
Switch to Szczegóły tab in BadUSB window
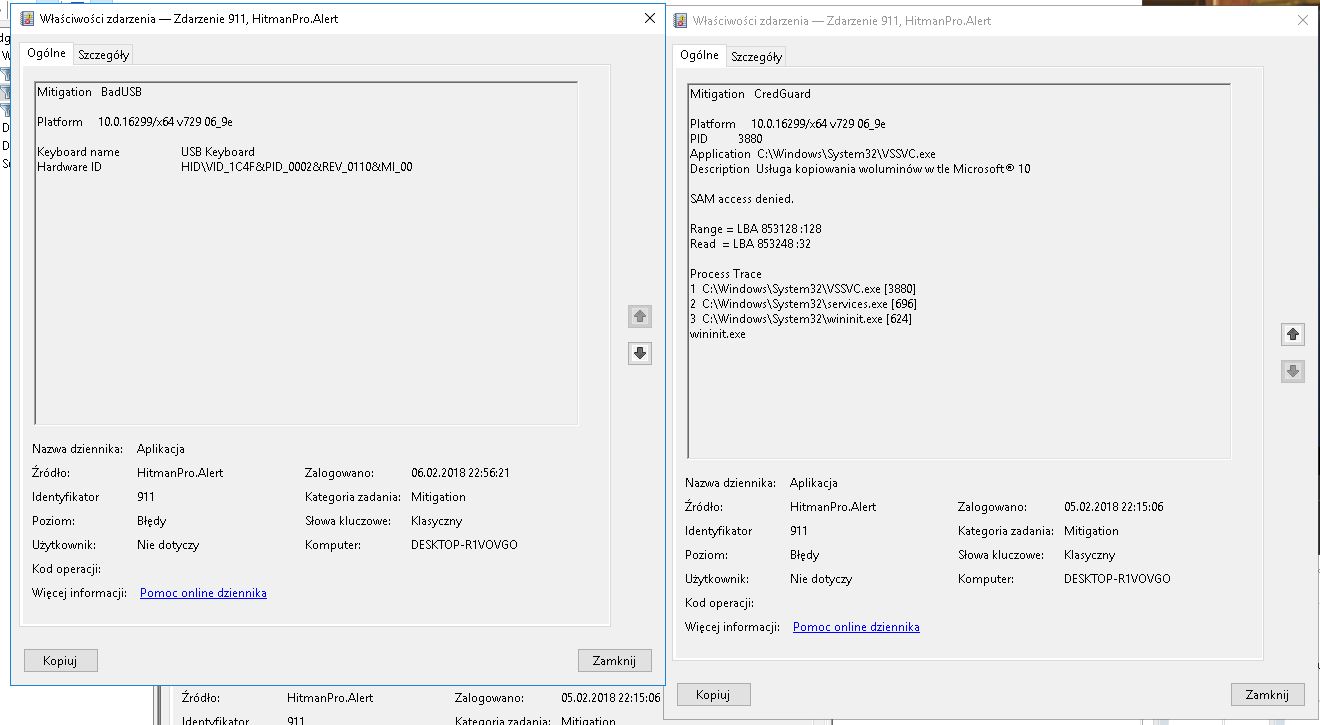pos(104,54)
